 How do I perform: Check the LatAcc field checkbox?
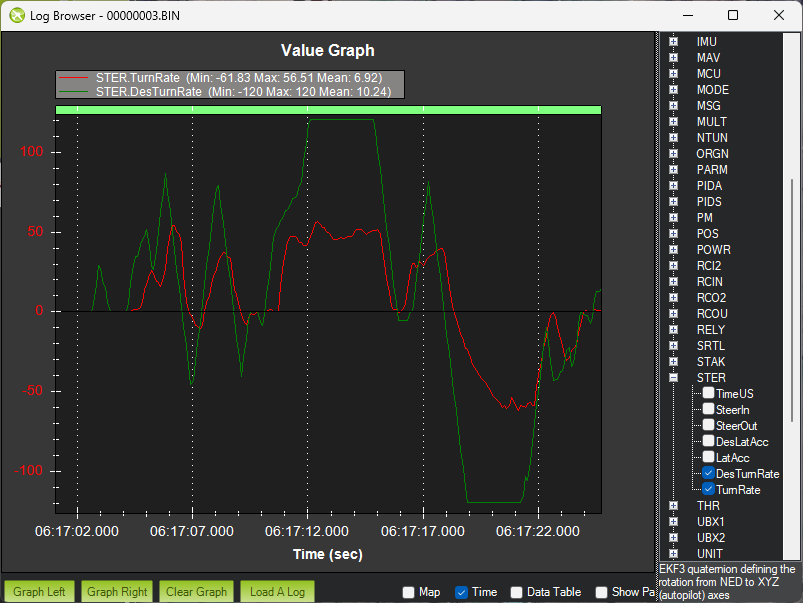pyautogui.click(x=708, y=457)
